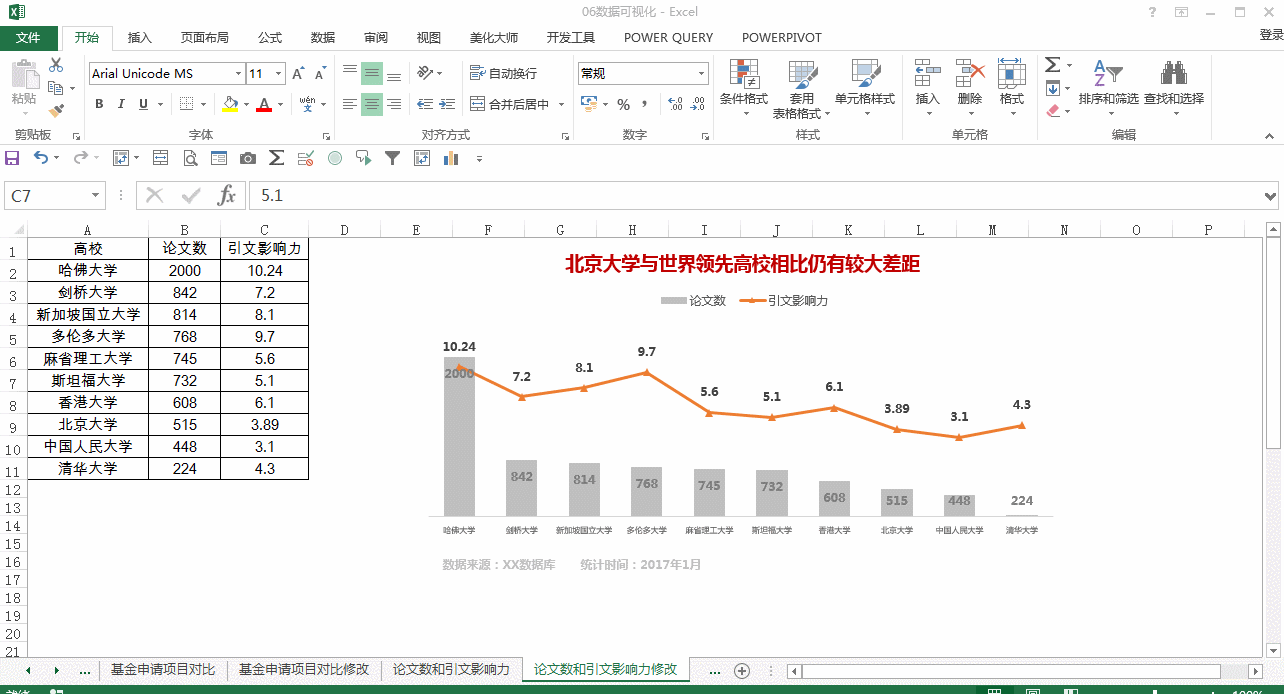The height and width of the screenshot is (694, 1284).
Task: Add a new sheet with plus button
Action: tap(741, 670)
